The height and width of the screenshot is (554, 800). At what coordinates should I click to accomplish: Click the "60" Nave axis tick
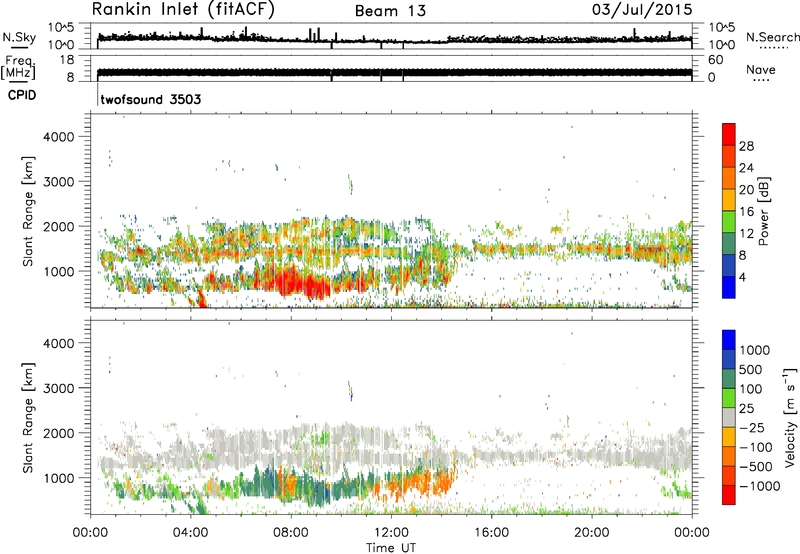[715, 60]
